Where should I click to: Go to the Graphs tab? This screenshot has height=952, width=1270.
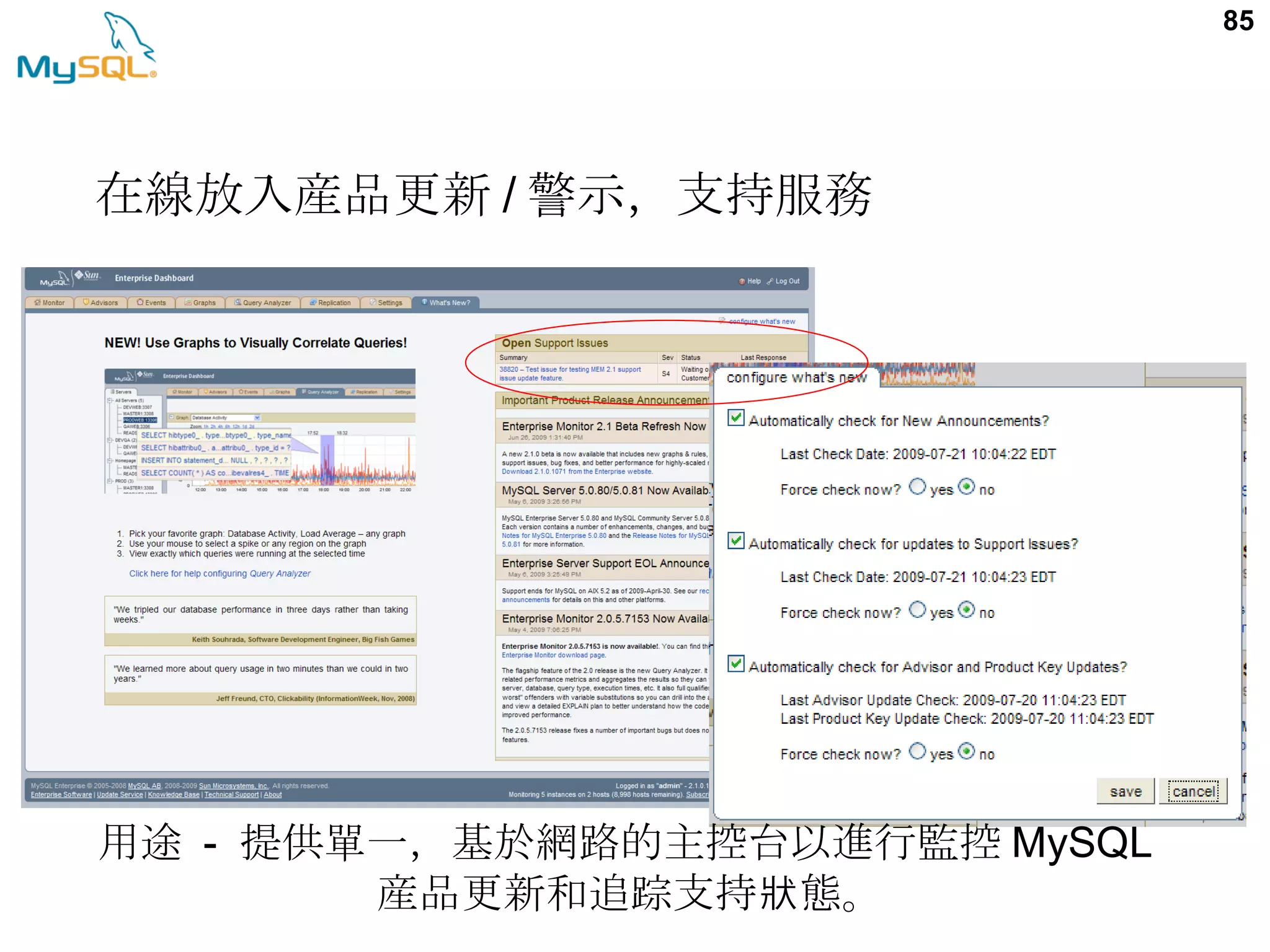click(x=200, y=302)
